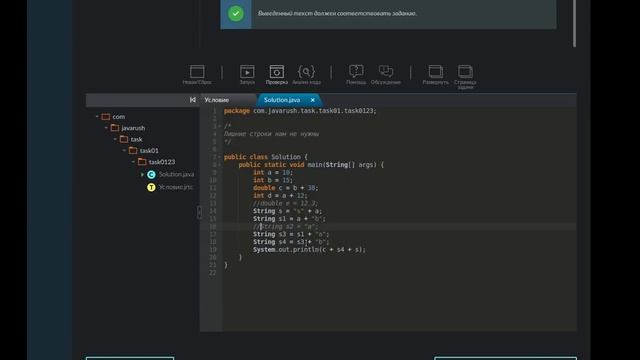Click the 'double c = b + 38;' line
This screenshot has width=640, height=360.
(x=285, y=188)
